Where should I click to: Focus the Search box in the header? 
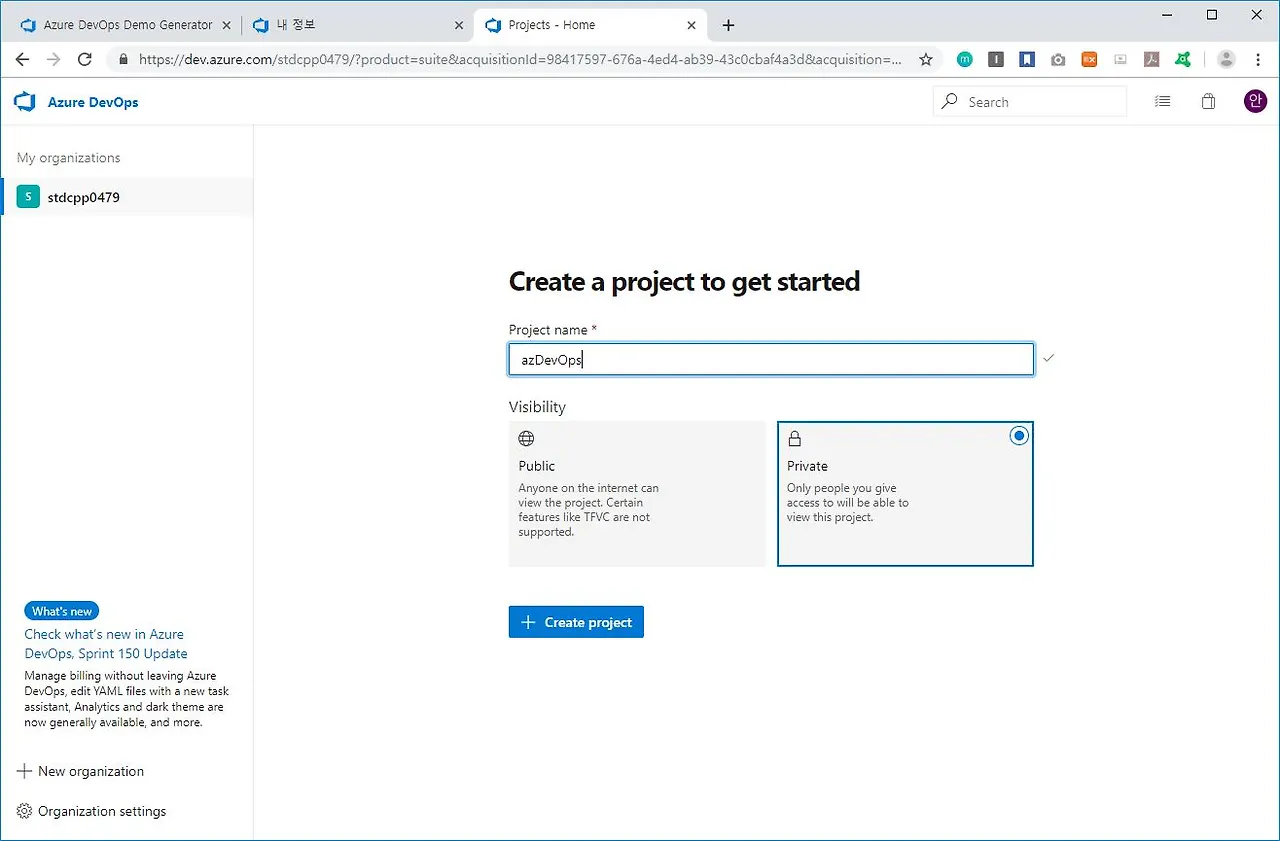[x=1030, y=101]
